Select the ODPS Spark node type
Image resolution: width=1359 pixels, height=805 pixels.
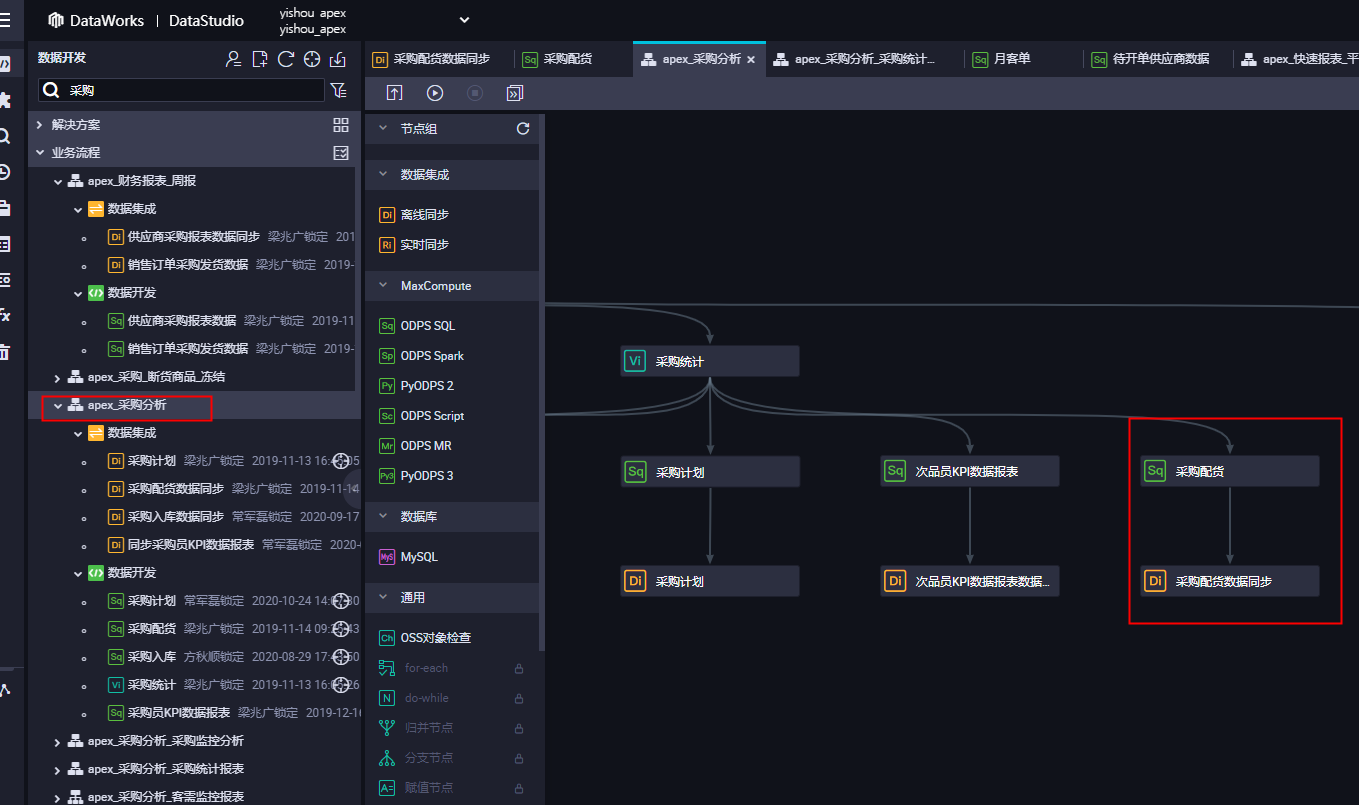tap(421, 356)
